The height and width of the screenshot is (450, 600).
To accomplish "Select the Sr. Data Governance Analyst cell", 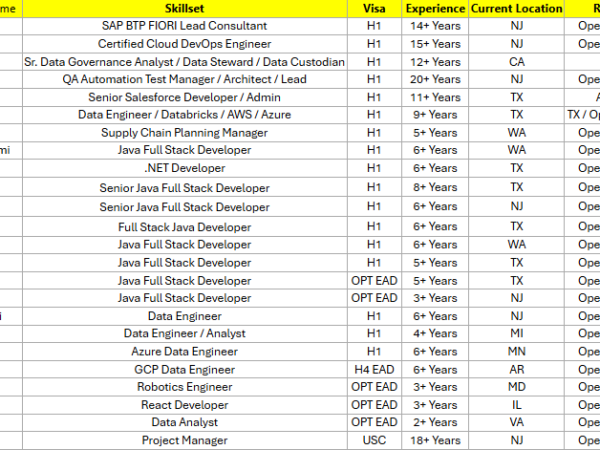I will click(x=184, y=62).
